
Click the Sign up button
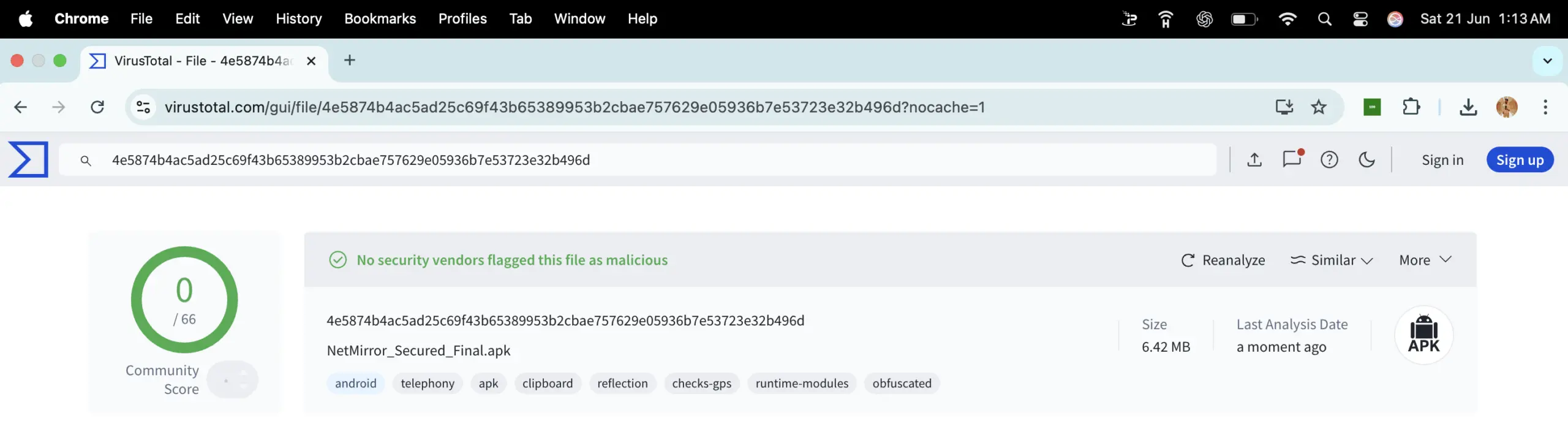1520,160
